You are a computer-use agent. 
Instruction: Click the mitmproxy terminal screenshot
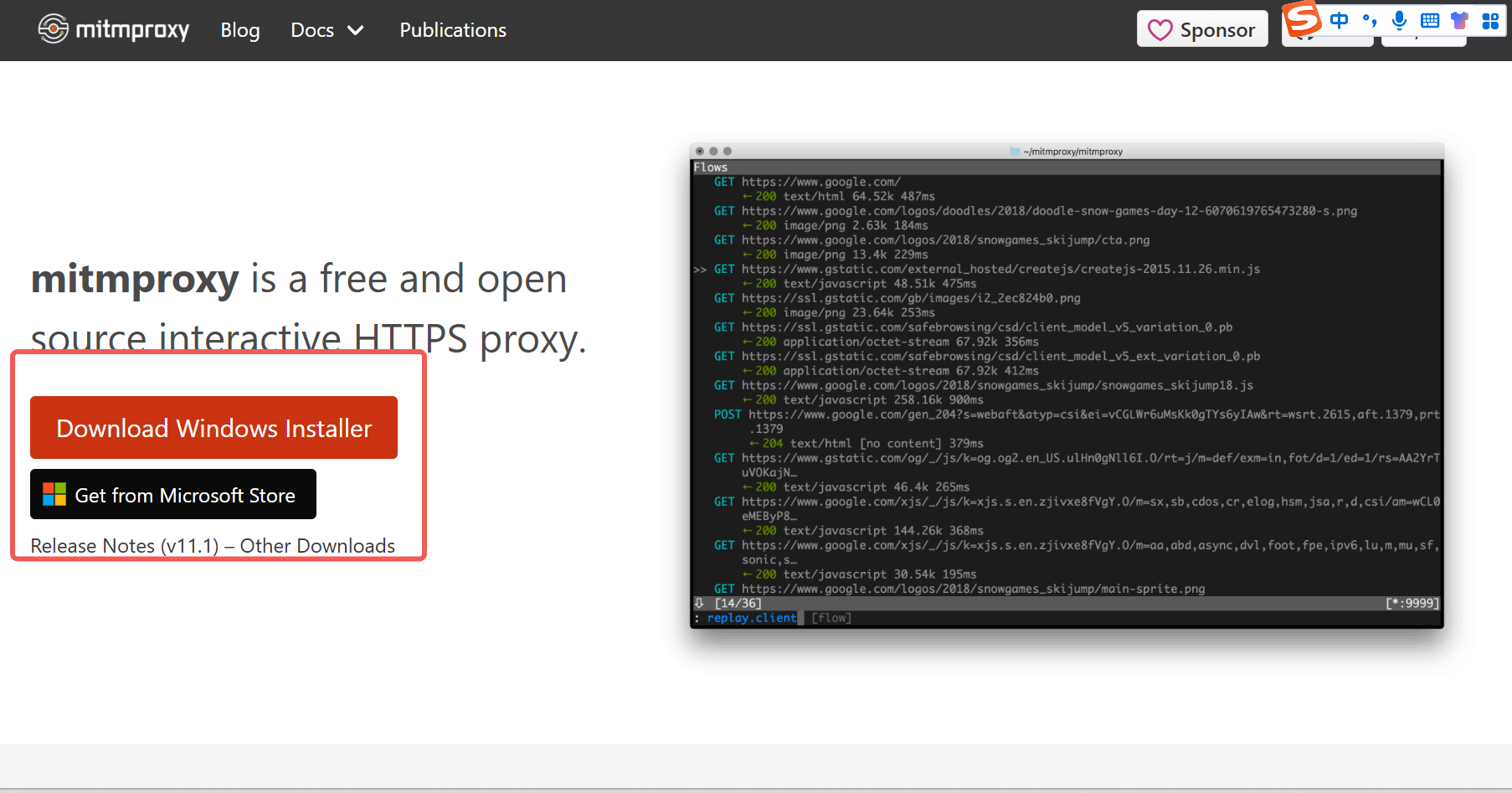coord(1067,385)
